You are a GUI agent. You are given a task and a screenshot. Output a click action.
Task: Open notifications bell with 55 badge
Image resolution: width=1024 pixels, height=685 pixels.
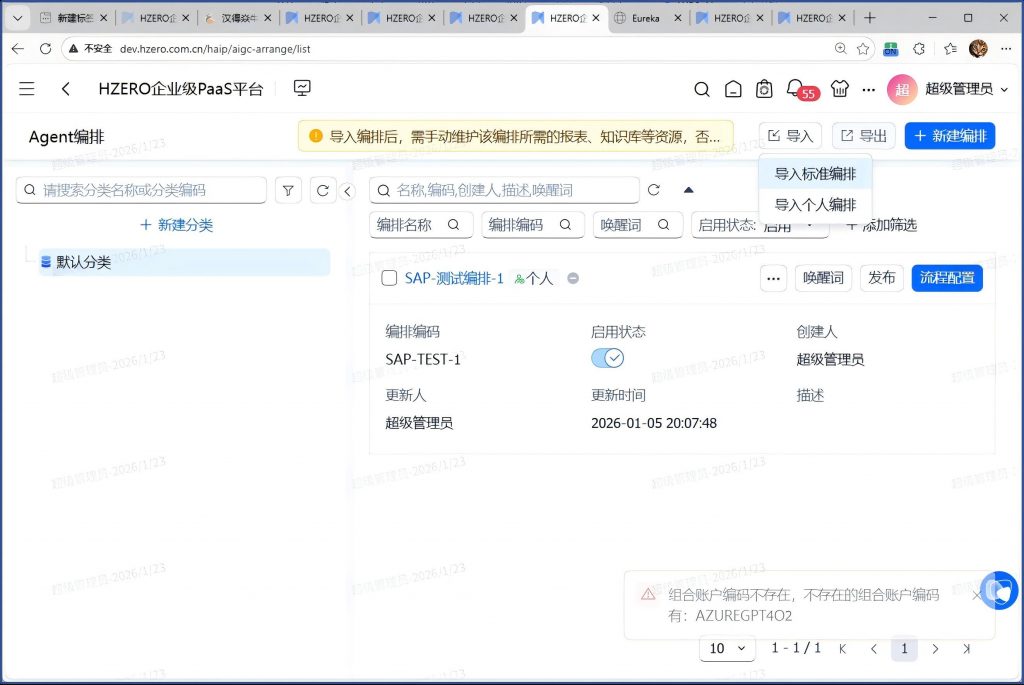(795, 89)
